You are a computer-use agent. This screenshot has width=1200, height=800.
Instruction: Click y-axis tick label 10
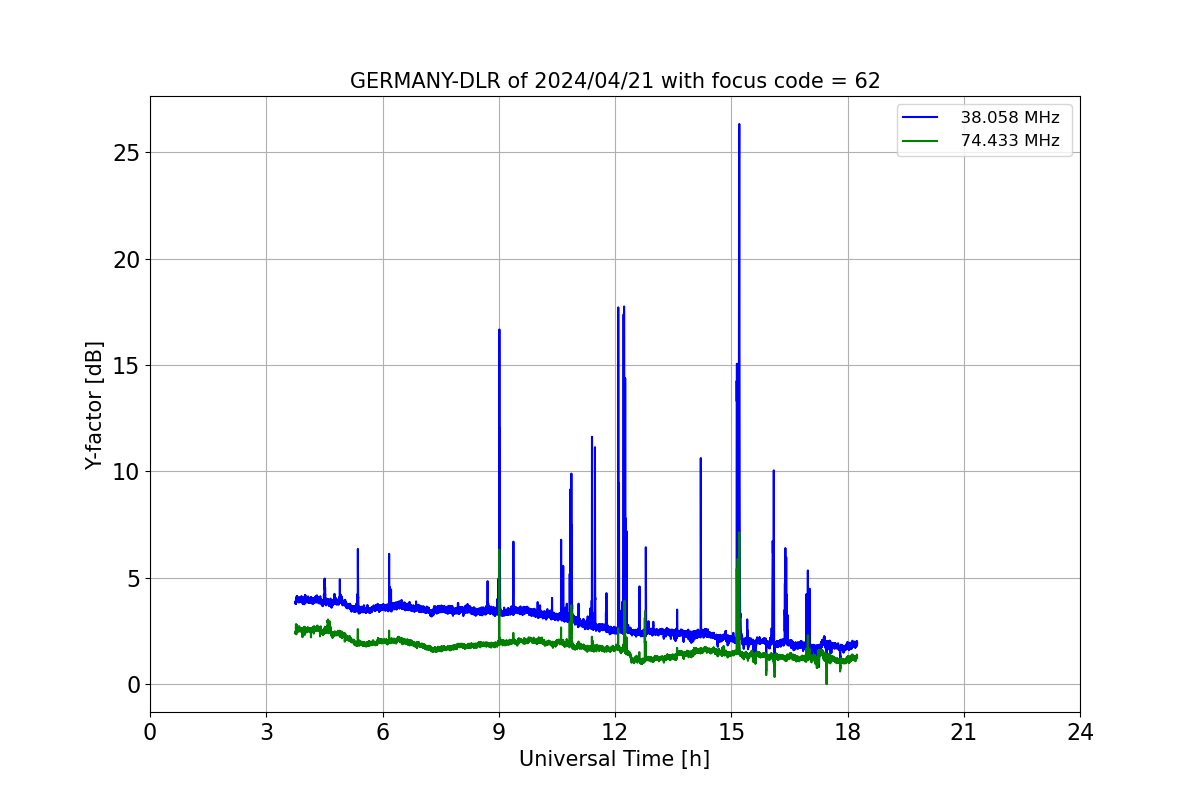(127, 472)
